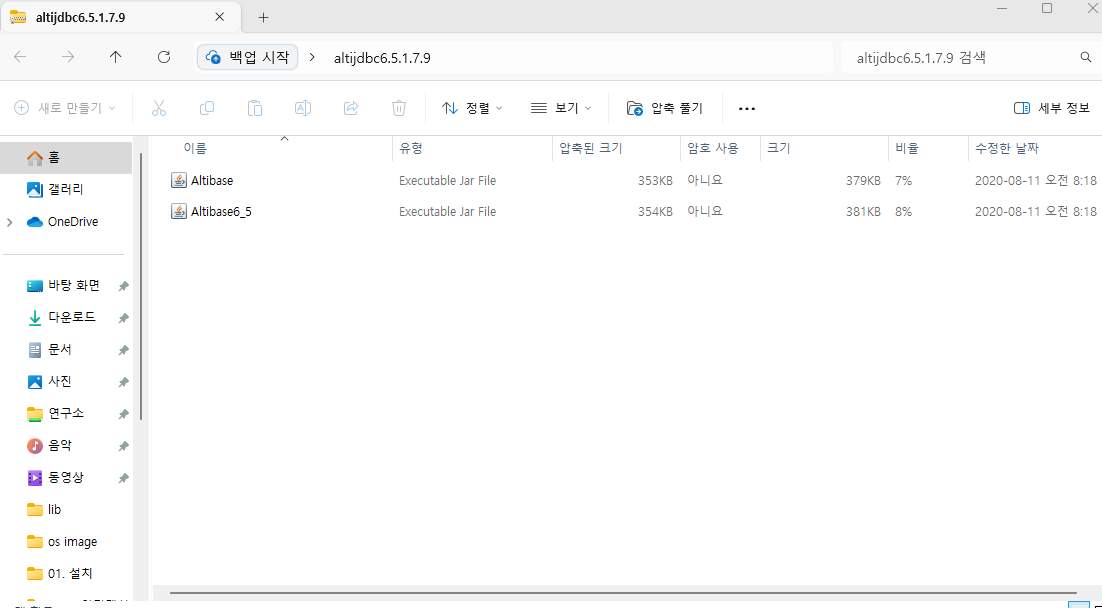Unpin 동영상 using its pin icon
Image resolution: width=1102 pixels, height=608 pixels.
(x=123, y=478)
